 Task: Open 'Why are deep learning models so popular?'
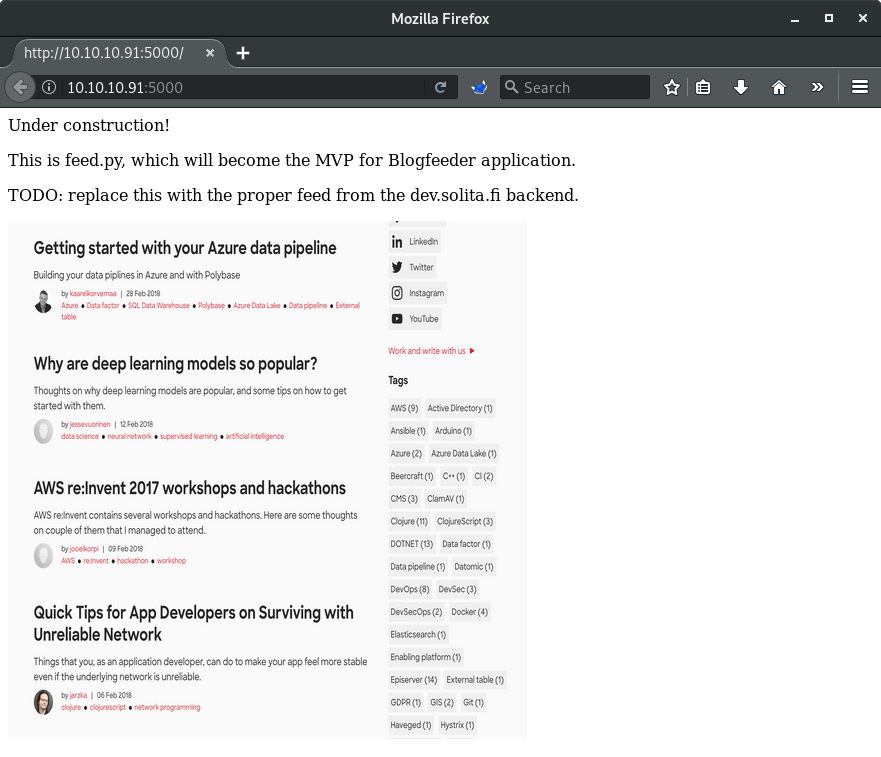[x=175, y=364]
